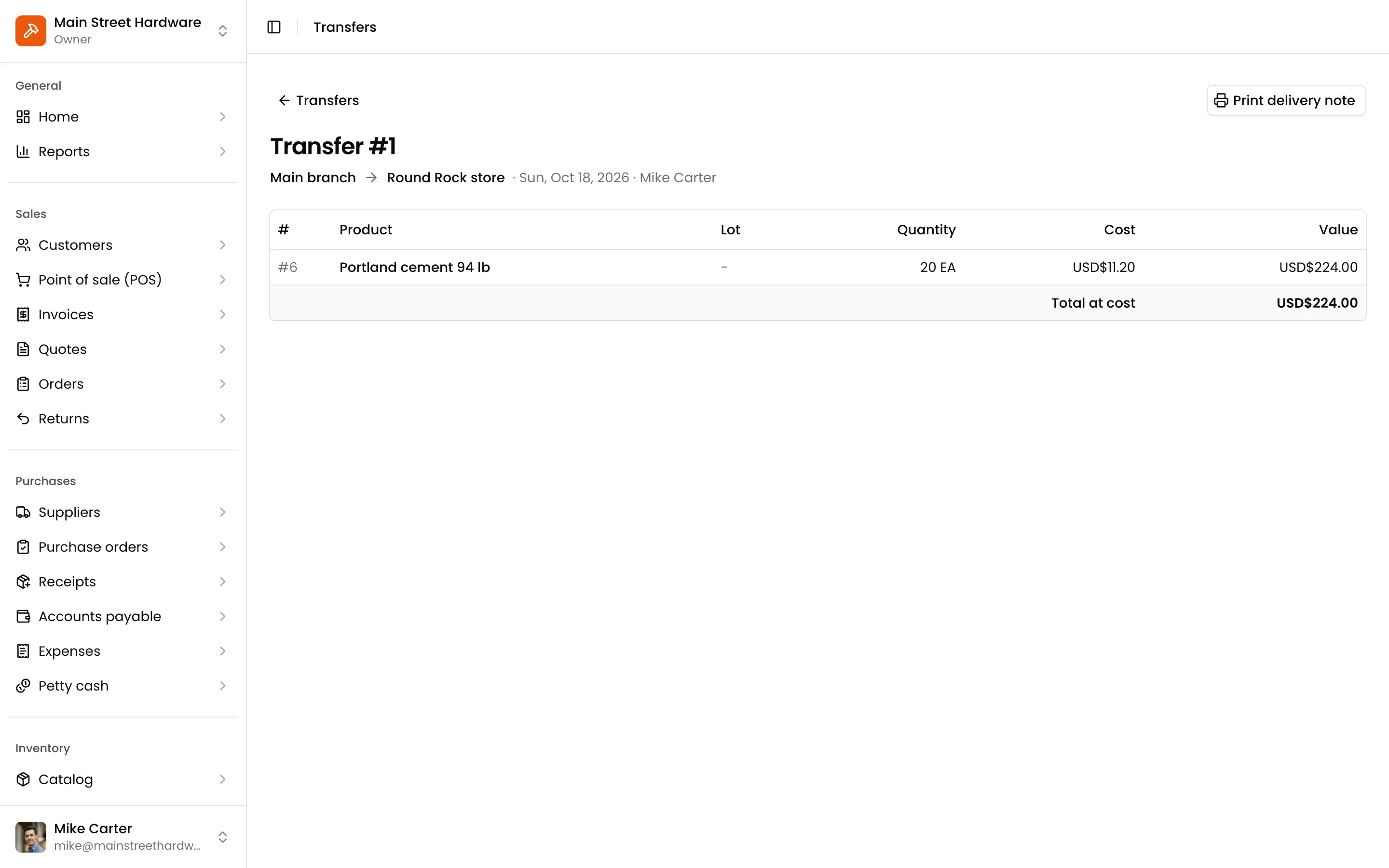Click Print delivery note button
Viewport: 1389px width, 868px height.
[x=1286, y=100]
